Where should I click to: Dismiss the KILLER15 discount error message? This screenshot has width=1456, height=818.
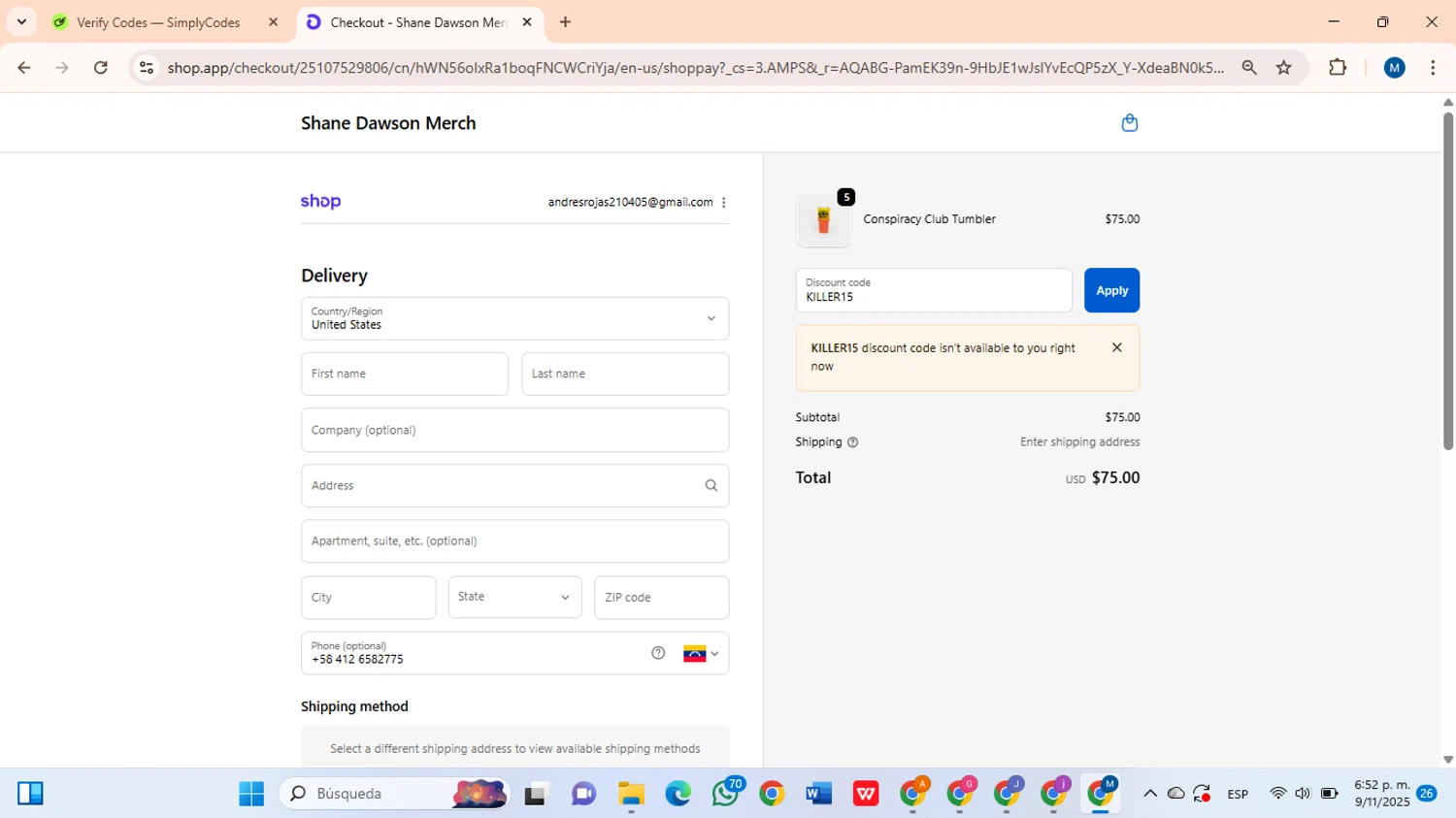pyautogui.click(x=1116, y=347)
